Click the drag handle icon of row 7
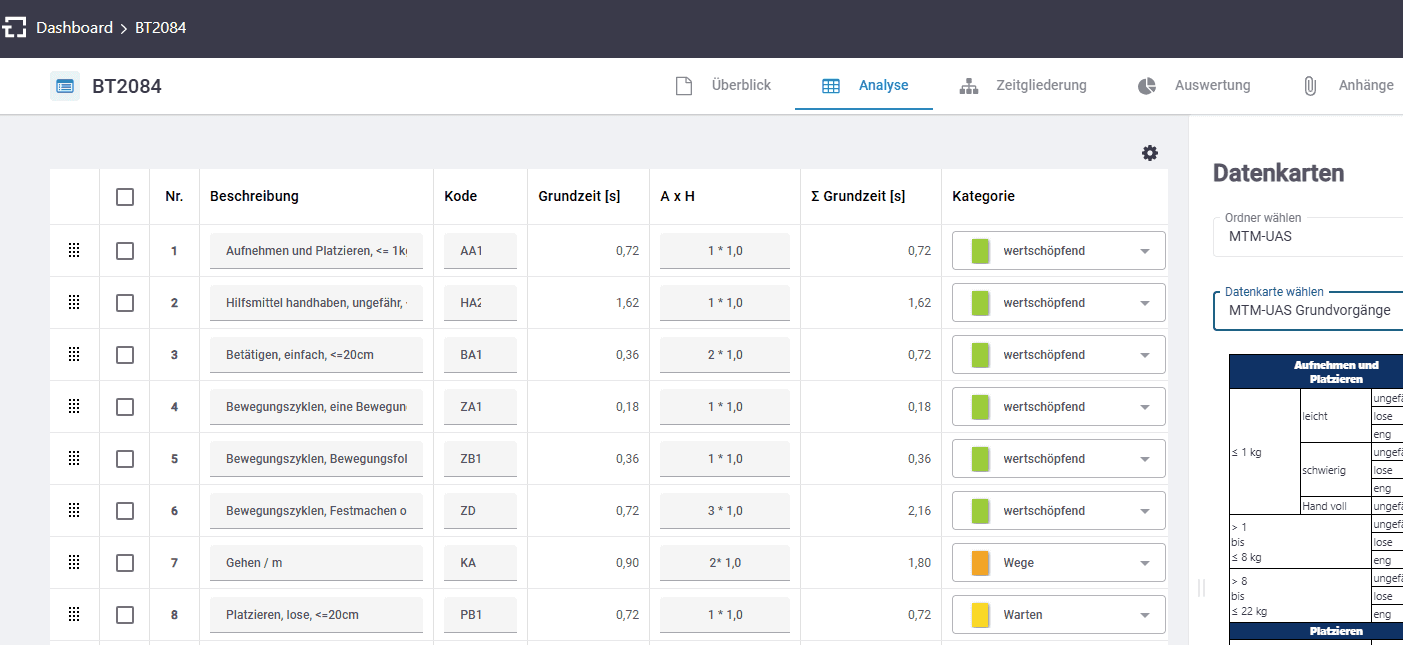Image resolution: width=1403 pixels, height=645 pixels. pyautogui.click(x=74, y=563)
